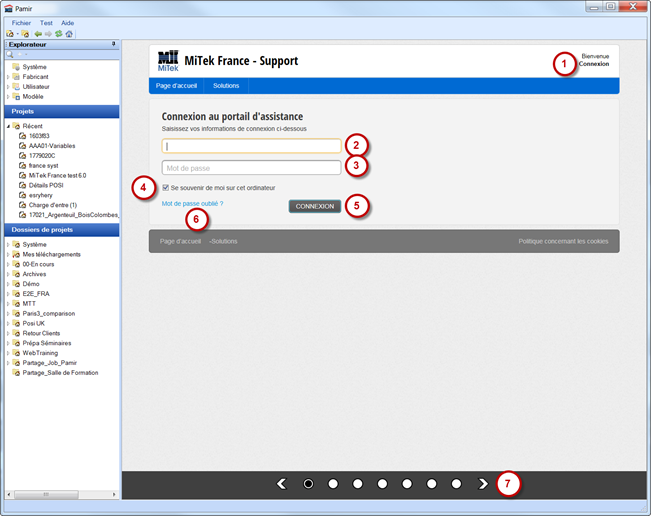
Task: Click the Explorateur scrollbar right arrow
Action: (x=114, y=494)
